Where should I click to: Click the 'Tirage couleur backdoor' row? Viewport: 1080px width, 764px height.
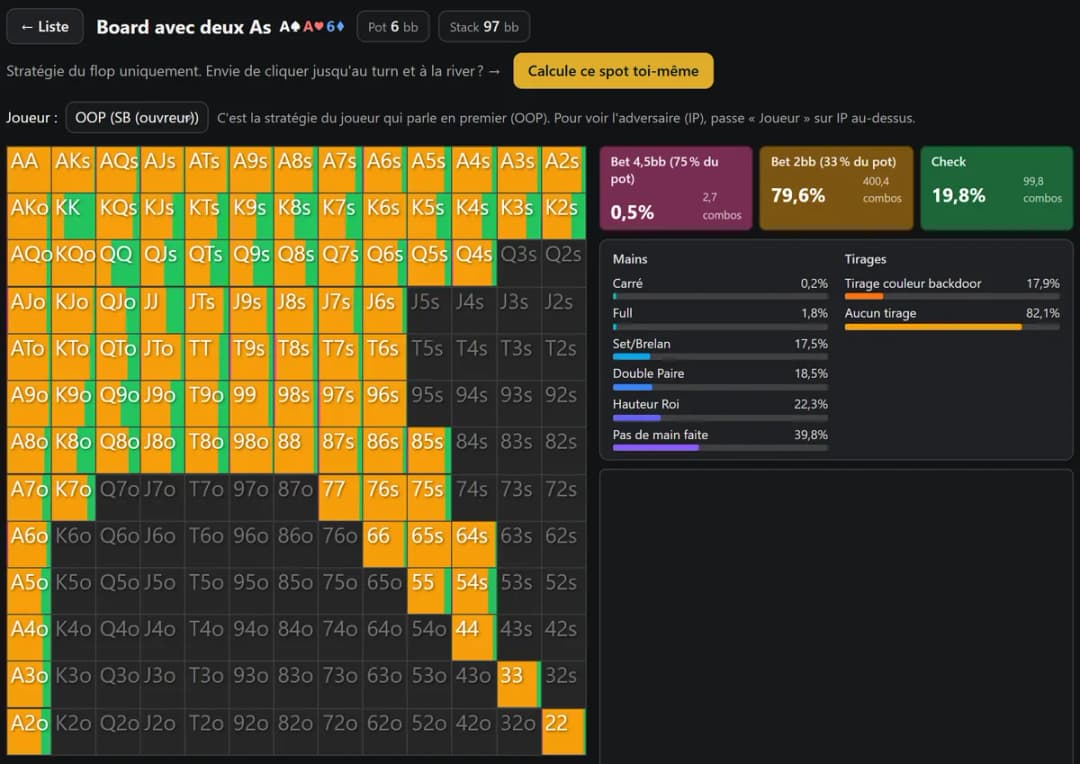click(952, 288)
